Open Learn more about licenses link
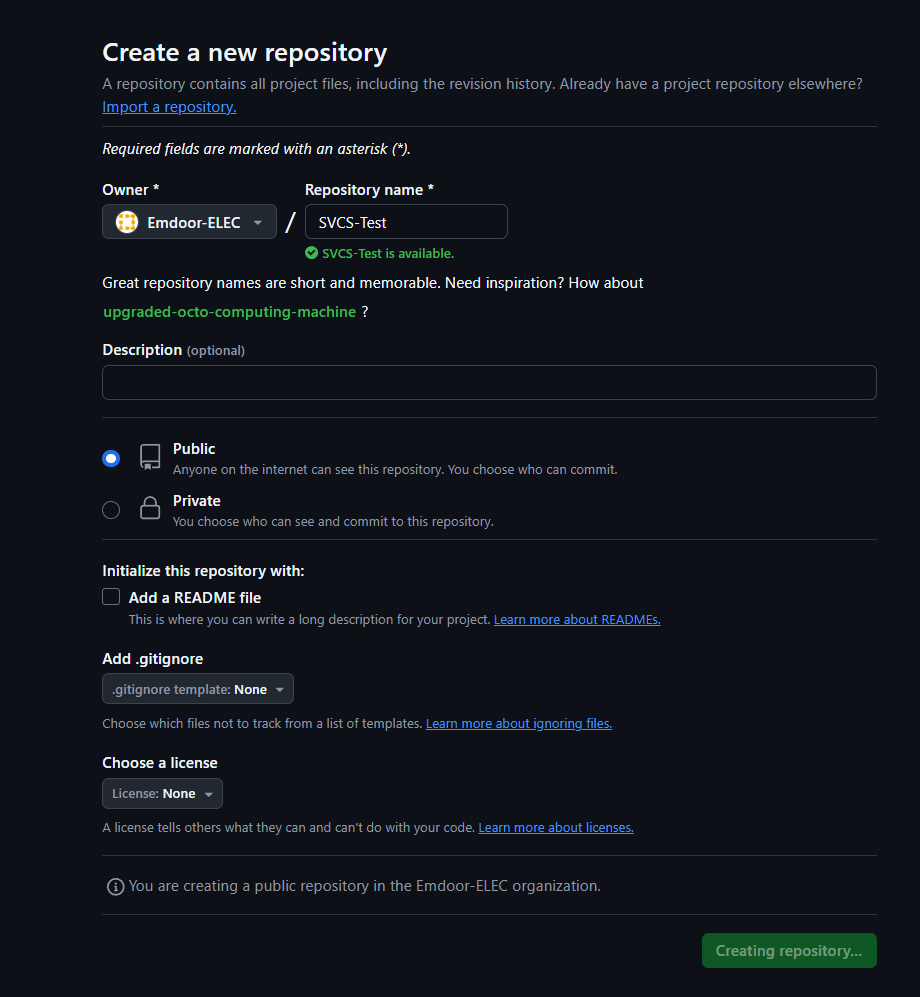920x997 pixels. (556, 828)
